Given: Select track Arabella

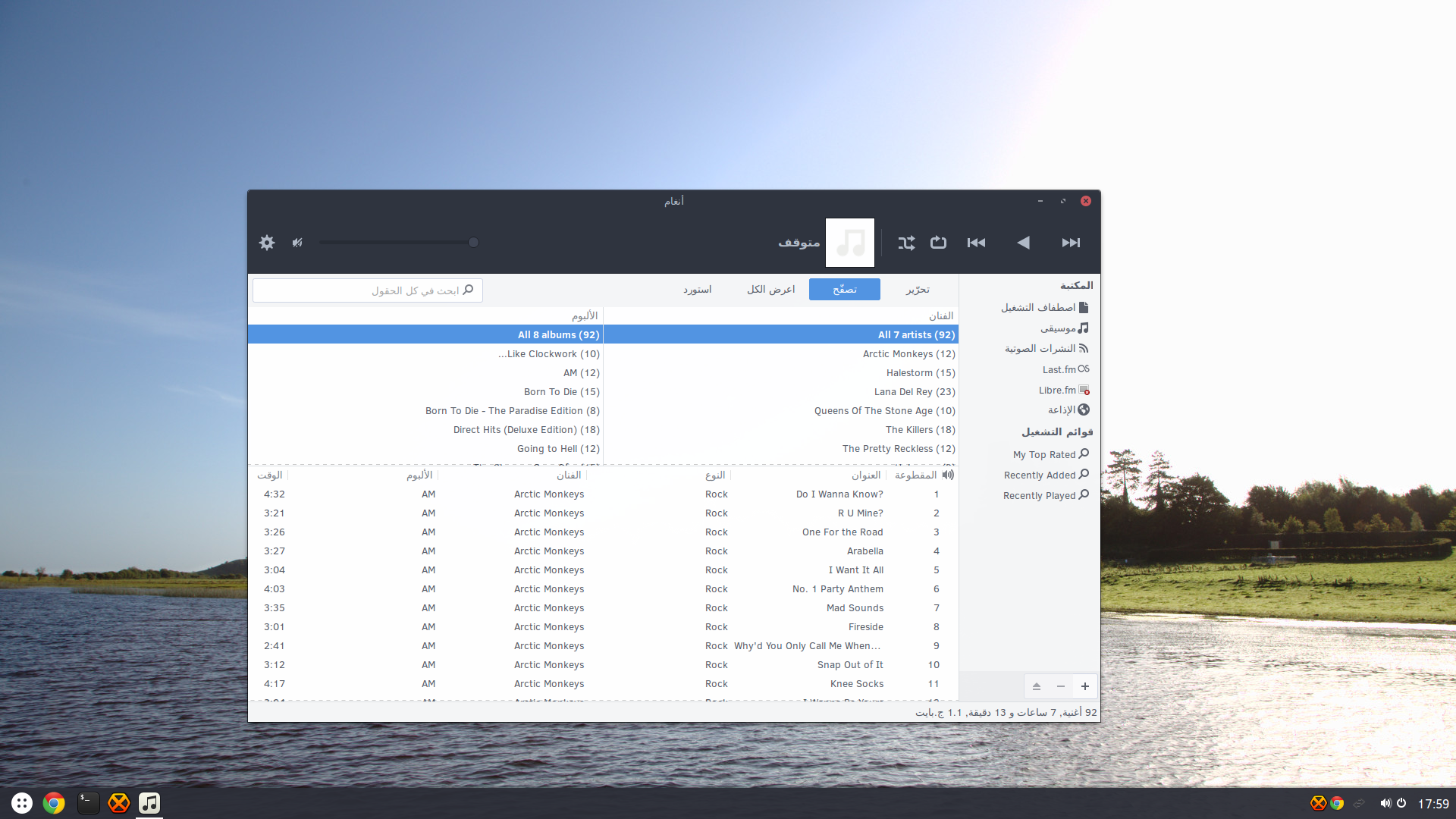Looking at the screenshot, I should point(603,551).
